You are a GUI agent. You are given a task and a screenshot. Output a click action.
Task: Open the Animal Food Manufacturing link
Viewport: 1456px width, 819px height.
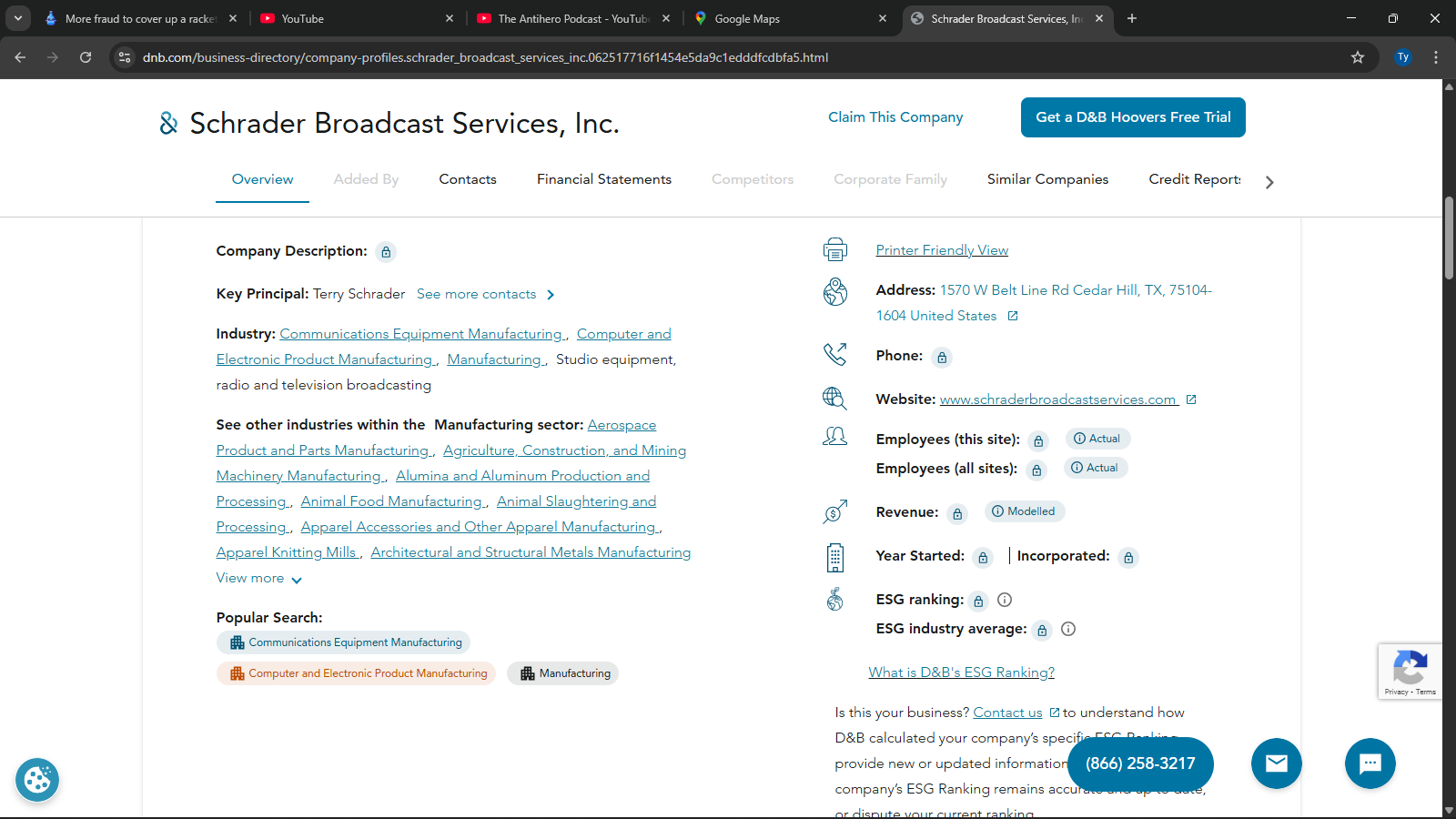(x=391, y=501)
